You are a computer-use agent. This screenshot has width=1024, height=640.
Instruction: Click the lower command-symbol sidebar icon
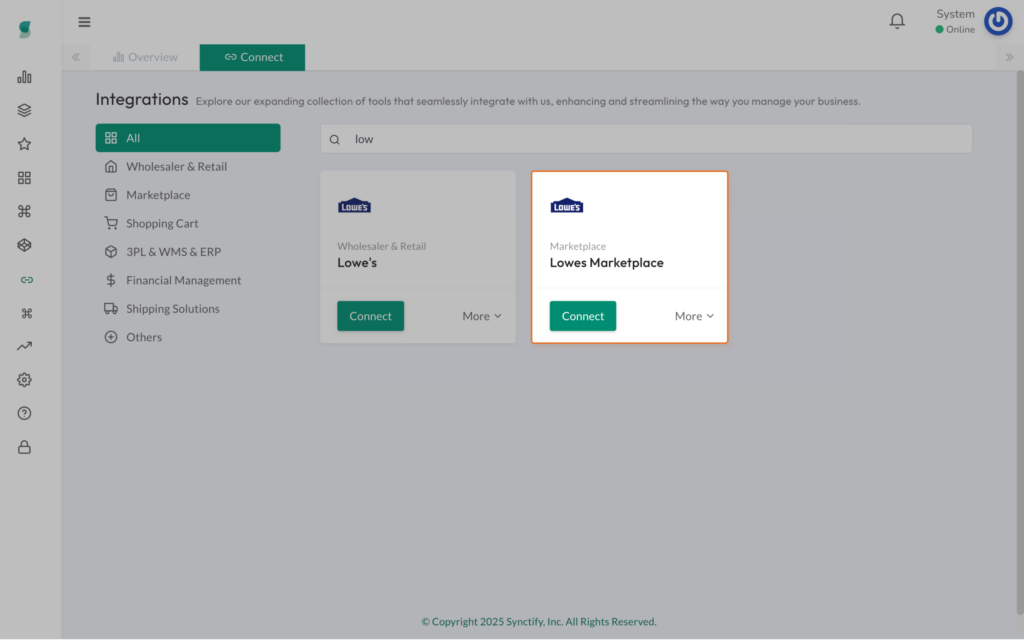27,313
